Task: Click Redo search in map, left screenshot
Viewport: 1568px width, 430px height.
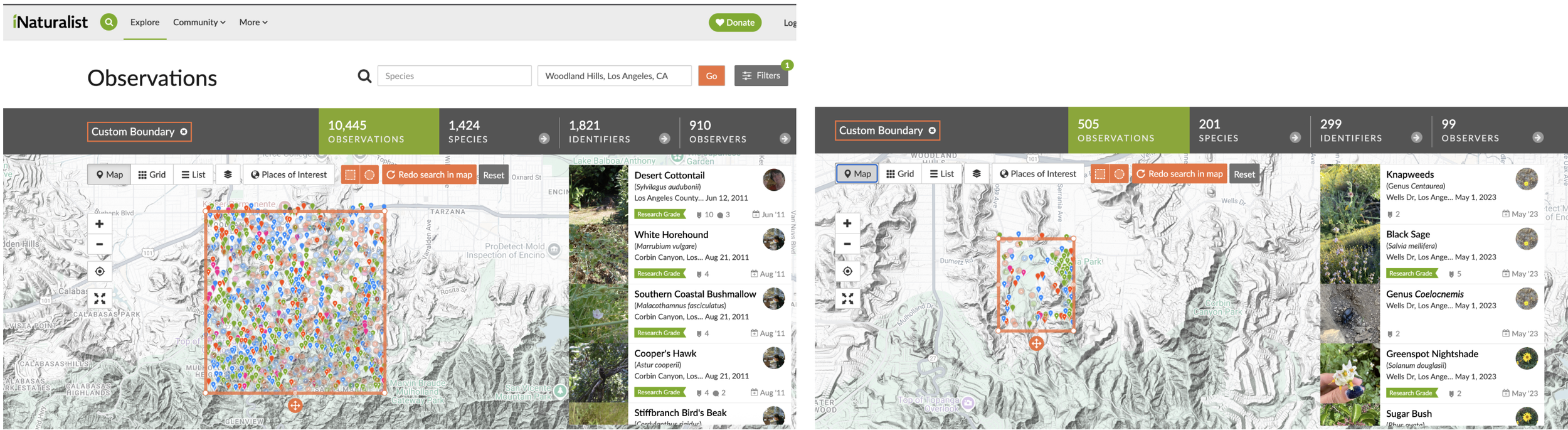Action: click(430, 175)
